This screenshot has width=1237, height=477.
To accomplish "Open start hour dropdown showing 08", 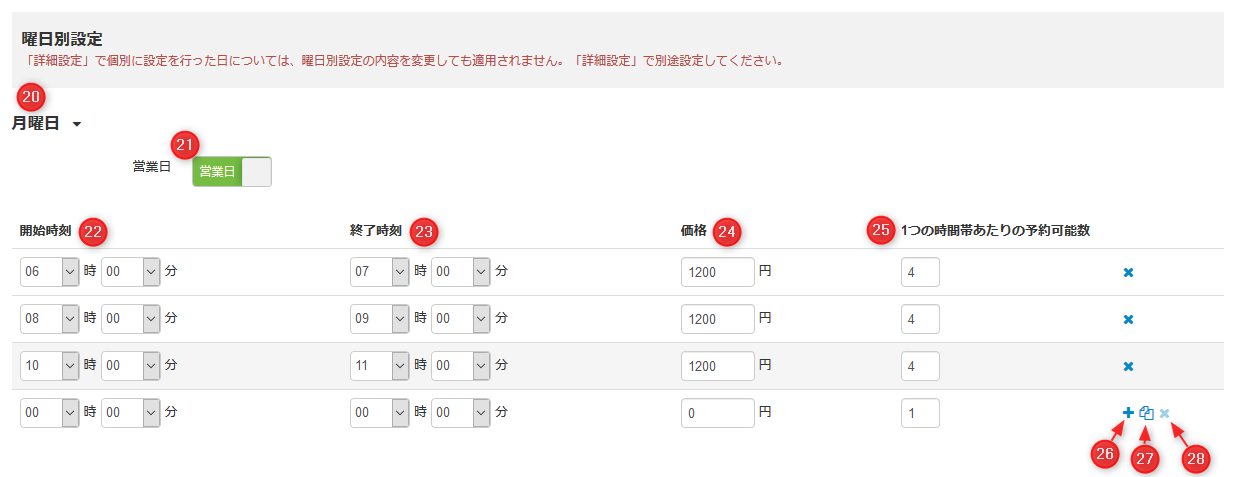I will coord(49,319).
